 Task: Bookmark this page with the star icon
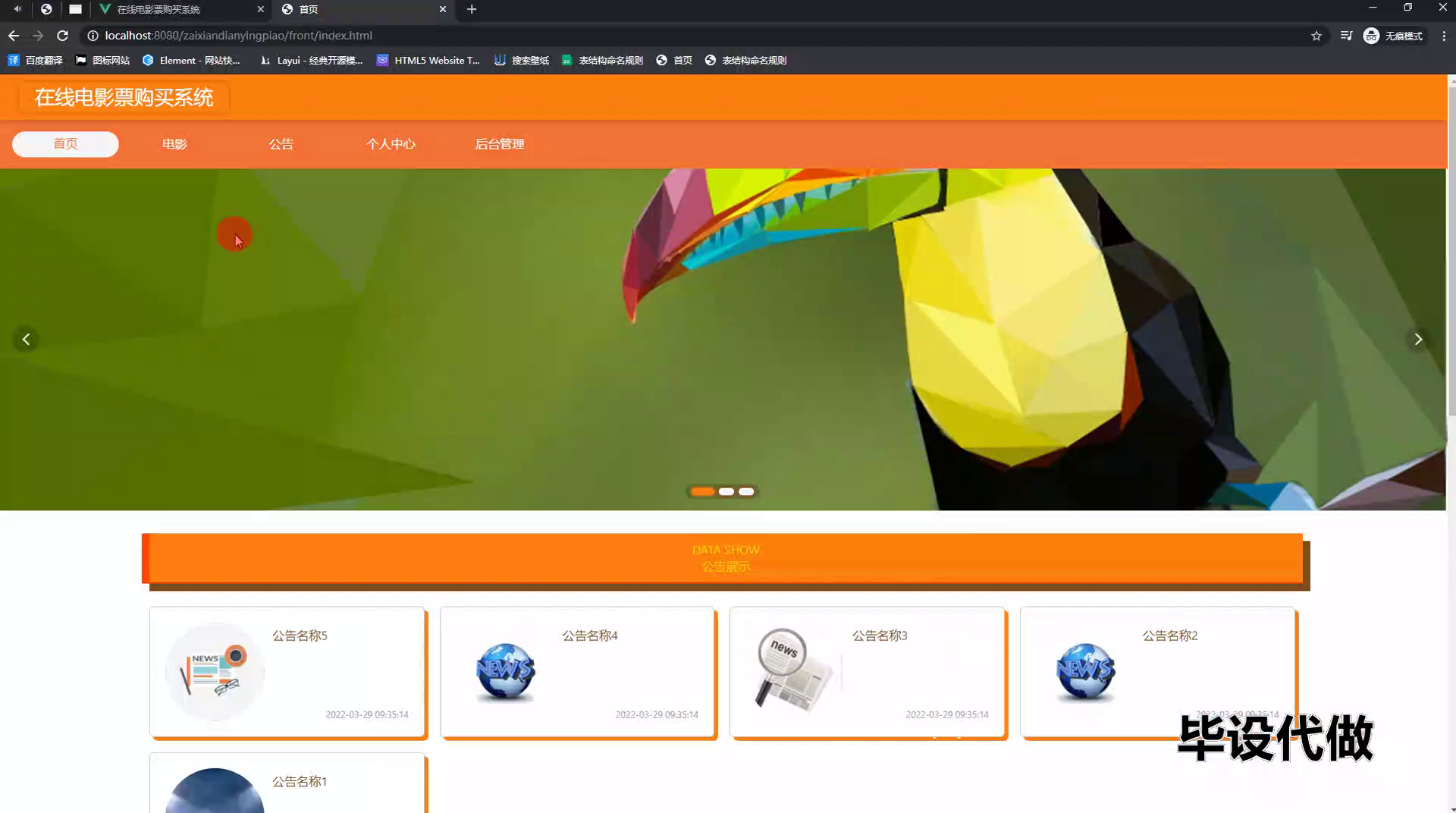pyautogui.click(x=1316, y=36)
